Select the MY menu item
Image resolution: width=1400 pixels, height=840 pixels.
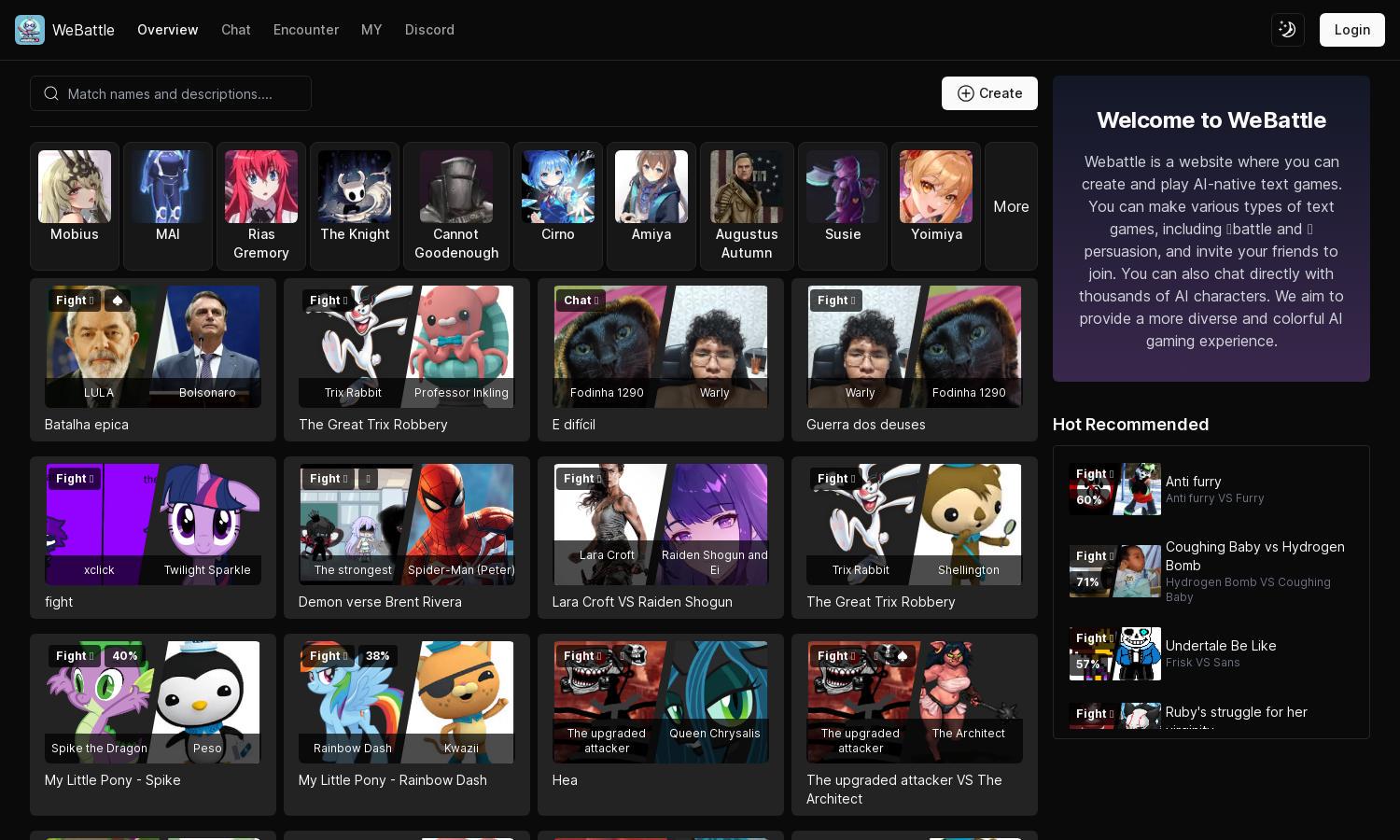pyautogui.click(x=371, y=30)
